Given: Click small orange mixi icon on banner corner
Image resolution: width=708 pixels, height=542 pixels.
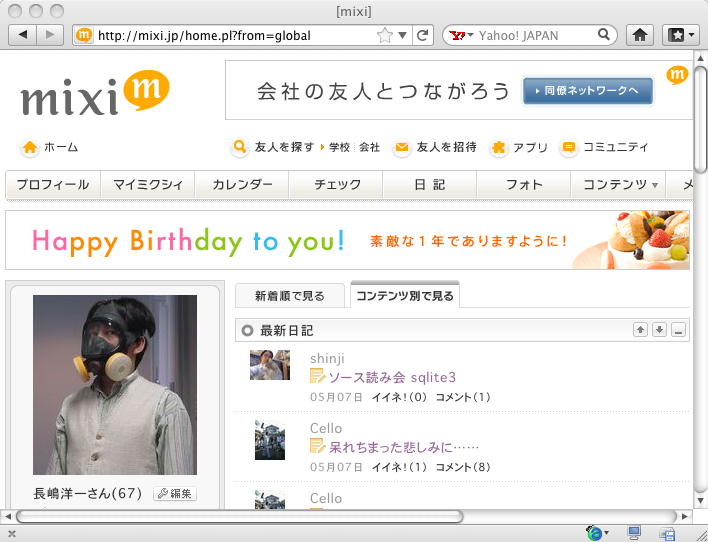Looking at the screenshot, I should tap(677, 75).
